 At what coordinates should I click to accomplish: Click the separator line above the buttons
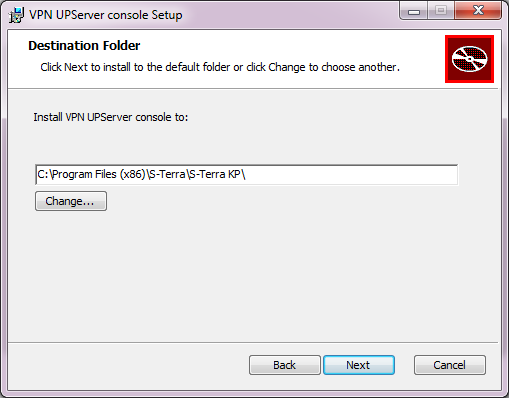coord(253,342)
